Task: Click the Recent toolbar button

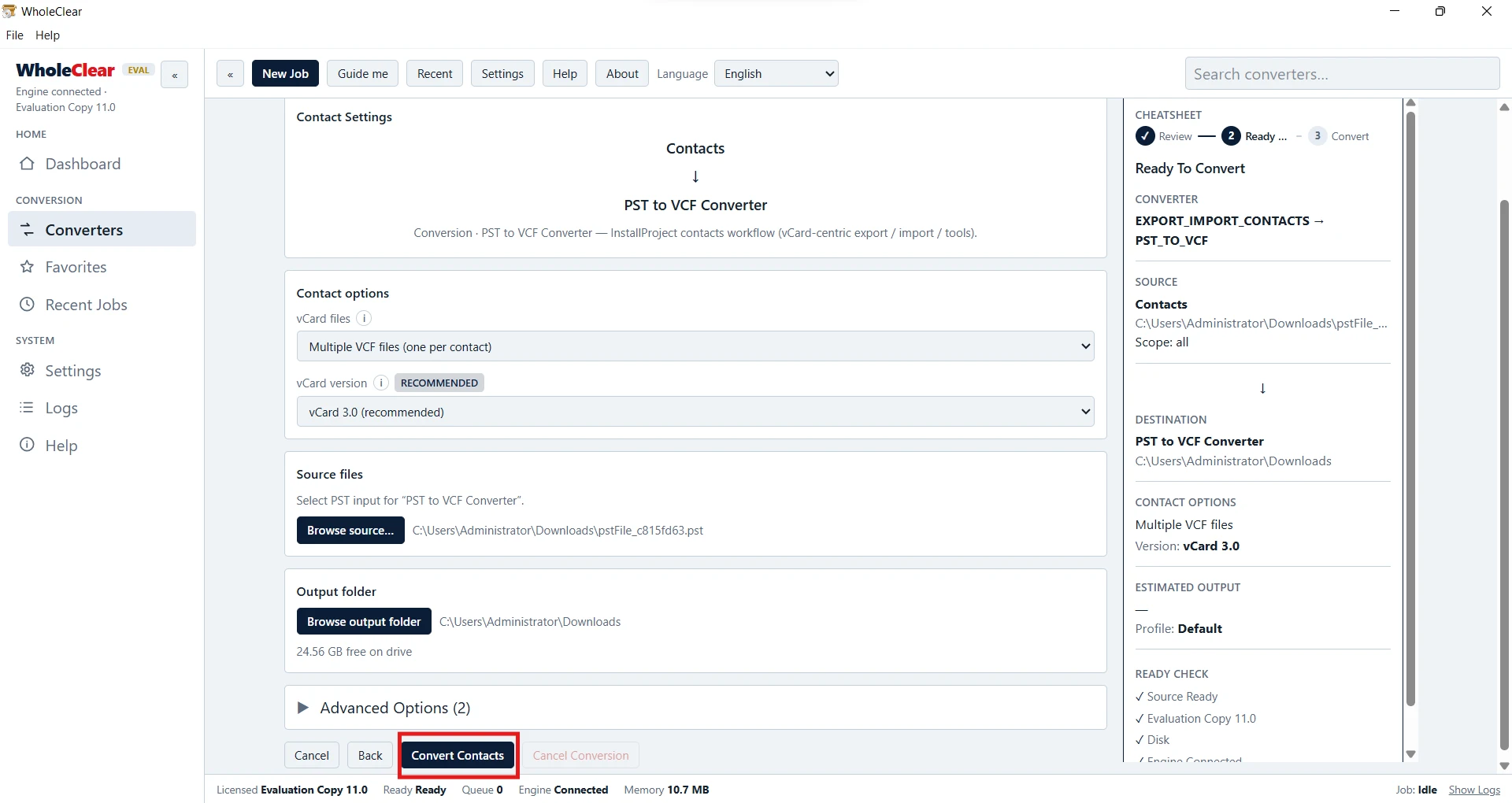Action: coord(435,74)
